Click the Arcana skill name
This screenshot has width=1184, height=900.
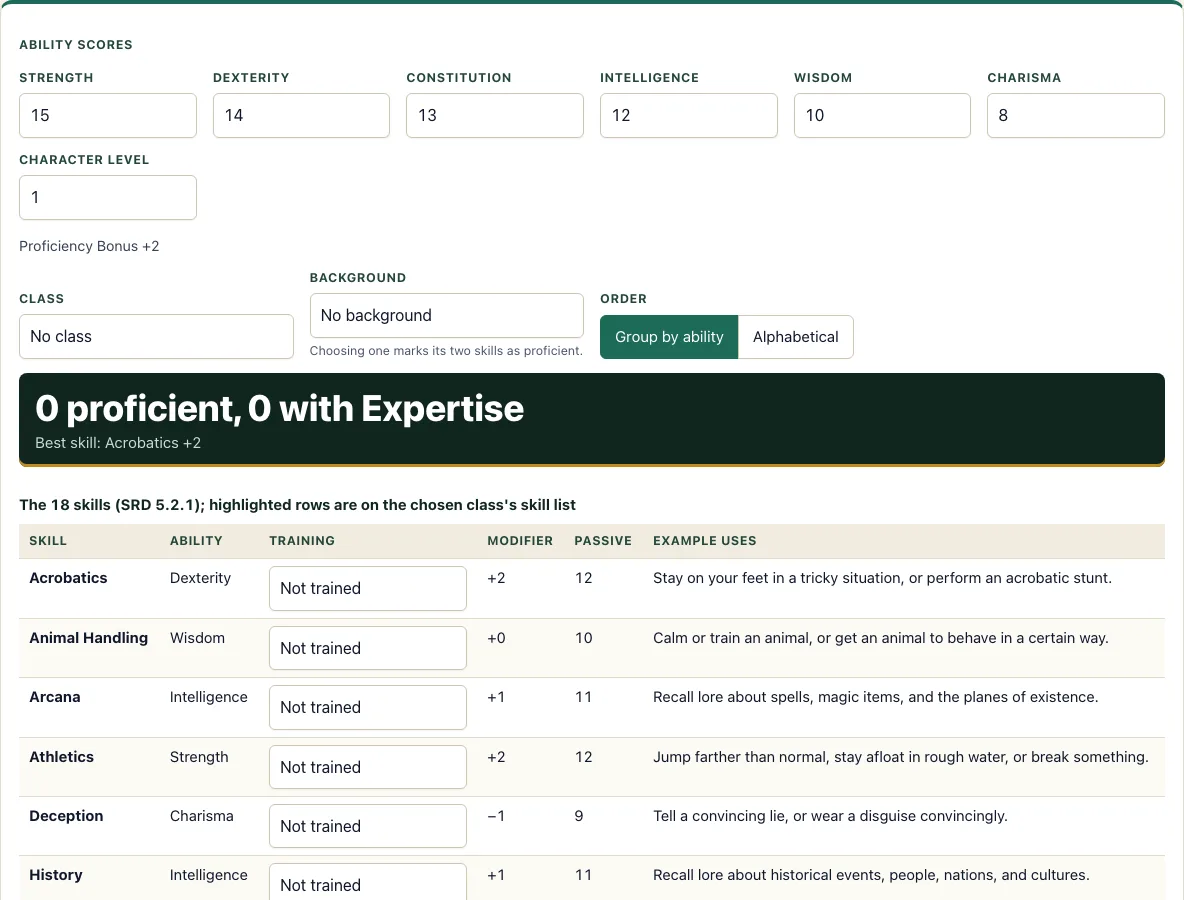click(x=55, y=697)
